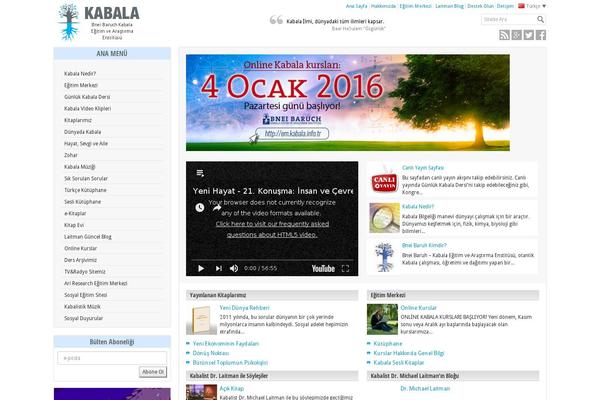Click the video progress bar
The height and width of the screenshot is (400, 600).
272,260
